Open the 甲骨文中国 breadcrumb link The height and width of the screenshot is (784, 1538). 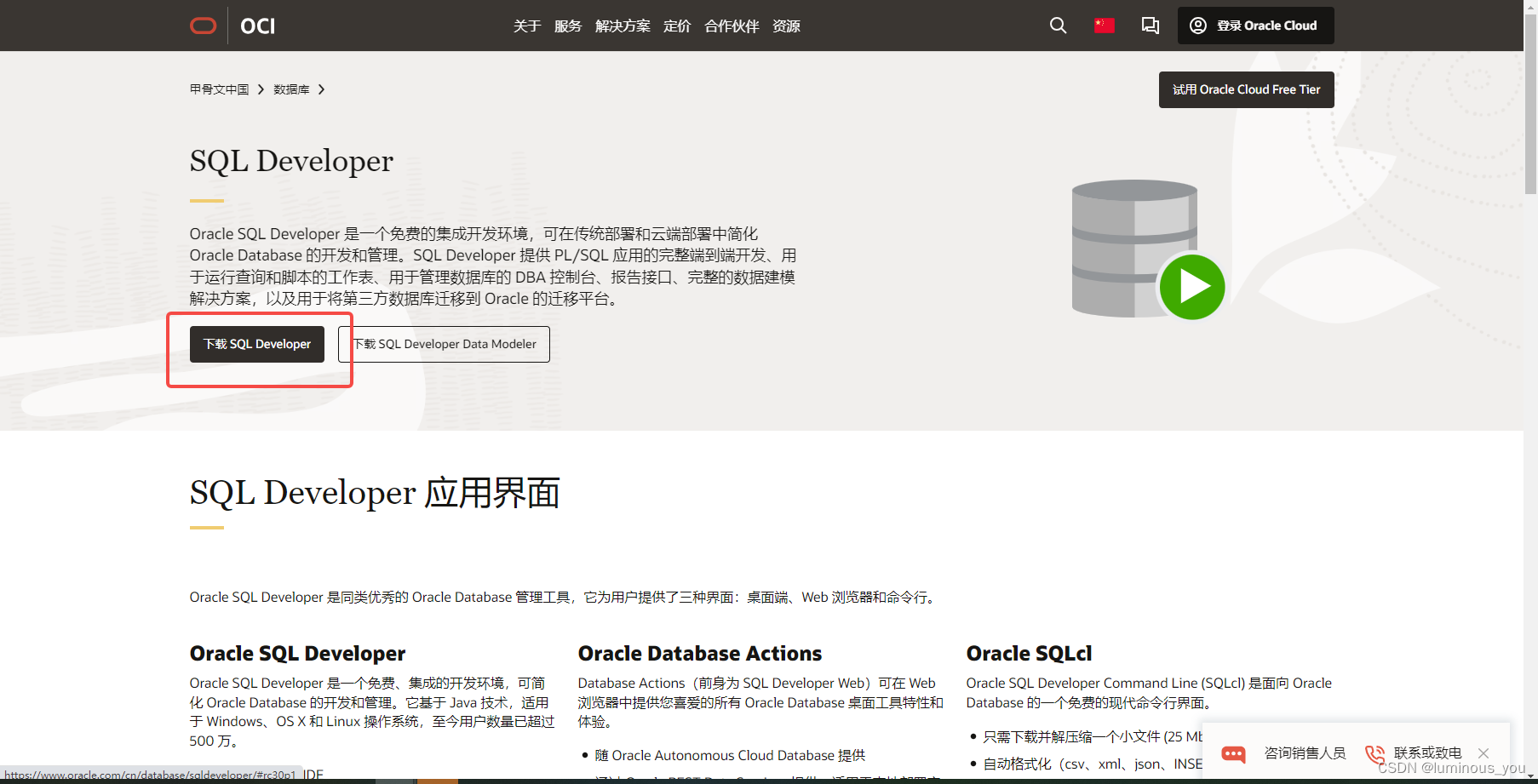[218, 89]
